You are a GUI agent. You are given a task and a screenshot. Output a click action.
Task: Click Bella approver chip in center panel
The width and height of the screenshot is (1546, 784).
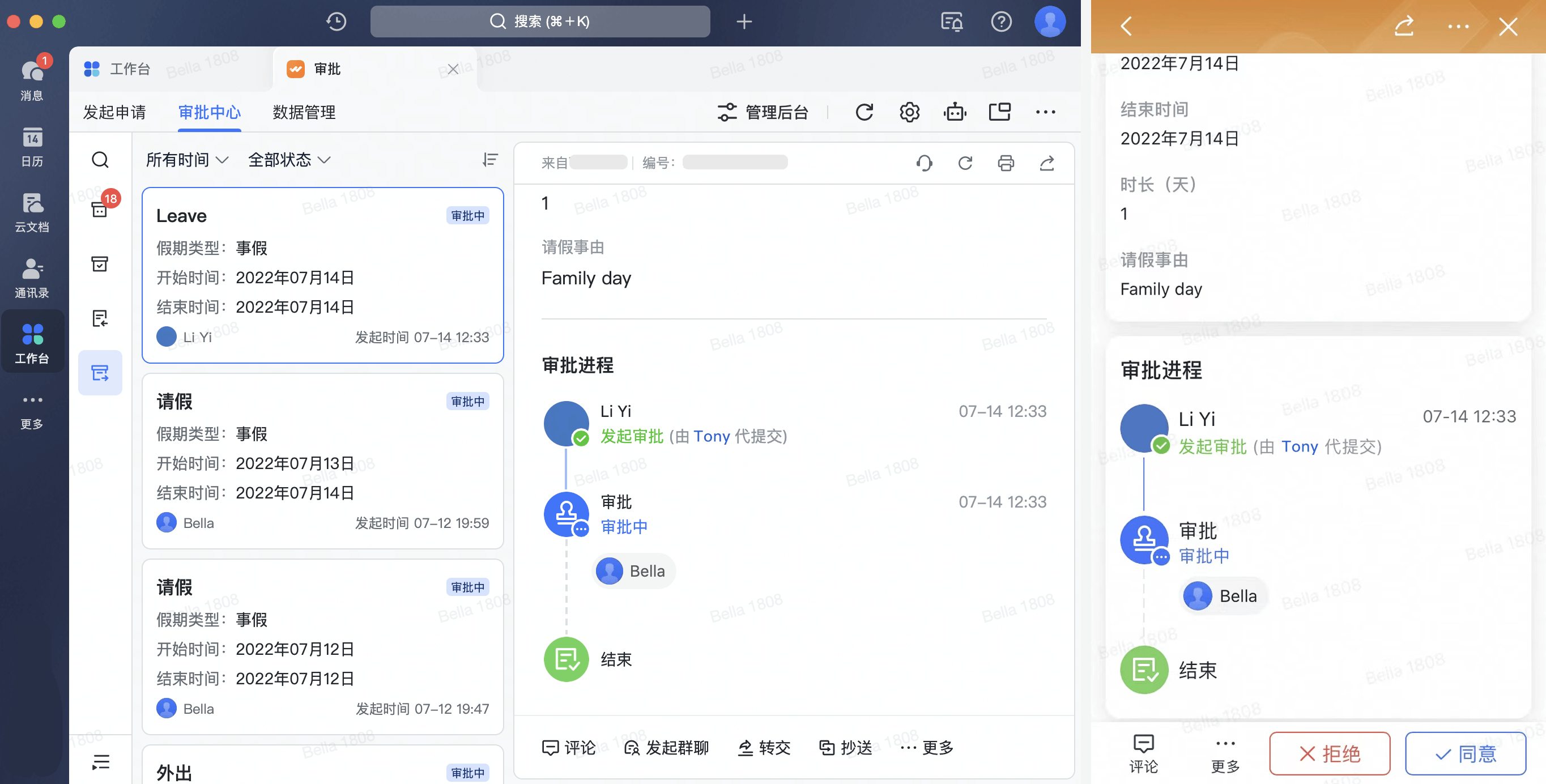(634, 571)
